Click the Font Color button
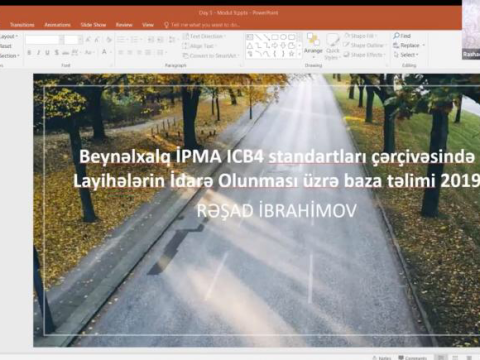The image size is (480, 360). [104, 52]
